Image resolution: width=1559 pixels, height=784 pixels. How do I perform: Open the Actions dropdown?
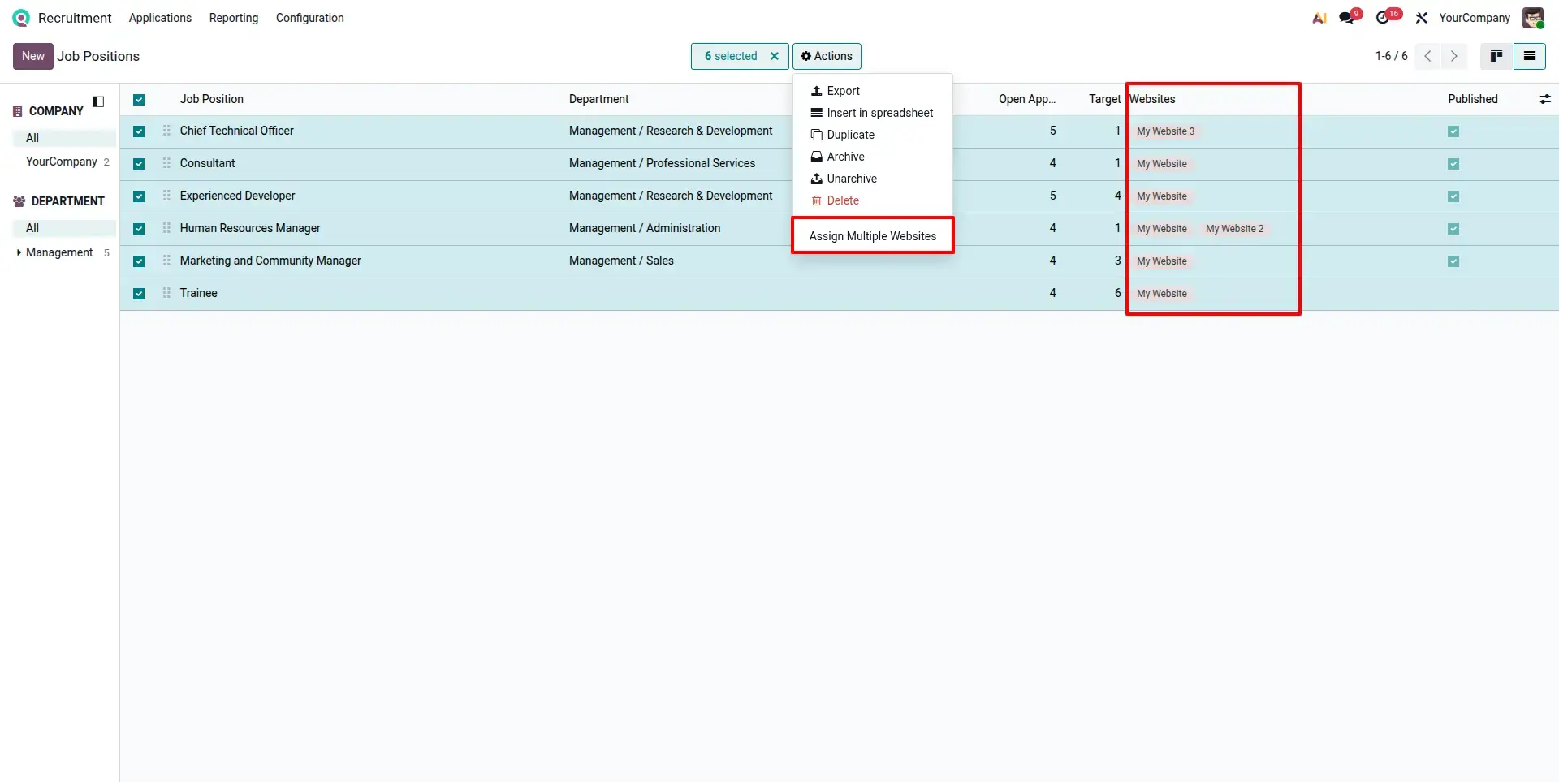coord(827,56)
